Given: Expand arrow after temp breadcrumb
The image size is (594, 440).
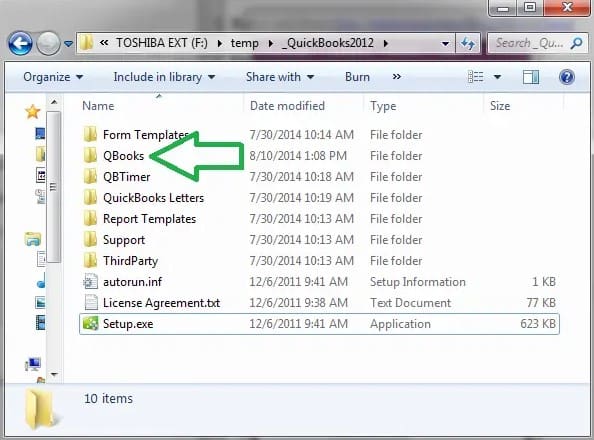Looking at the screenshot, I should [270, 44].
